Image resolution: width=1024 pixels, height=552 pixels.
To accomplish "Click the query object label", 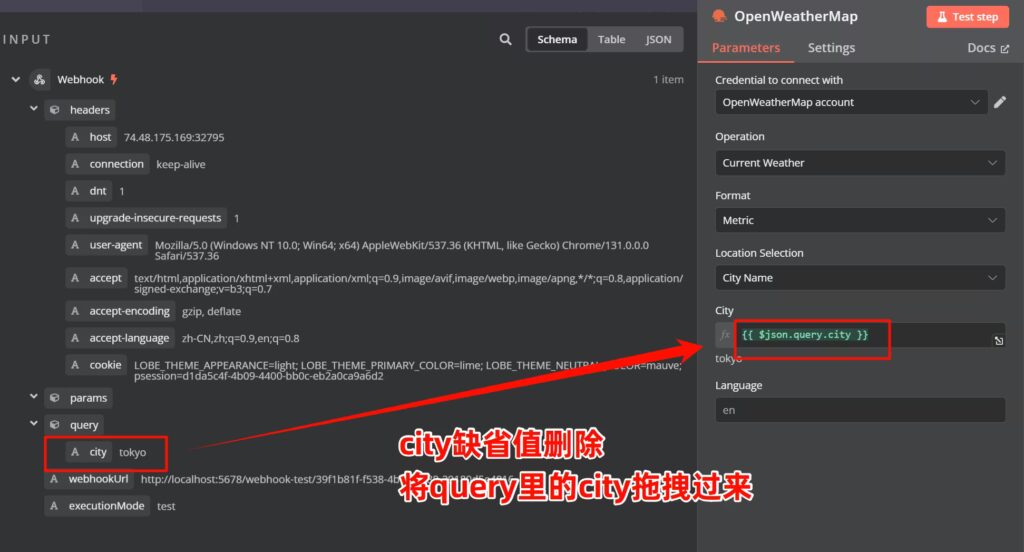I will [84, 425].
